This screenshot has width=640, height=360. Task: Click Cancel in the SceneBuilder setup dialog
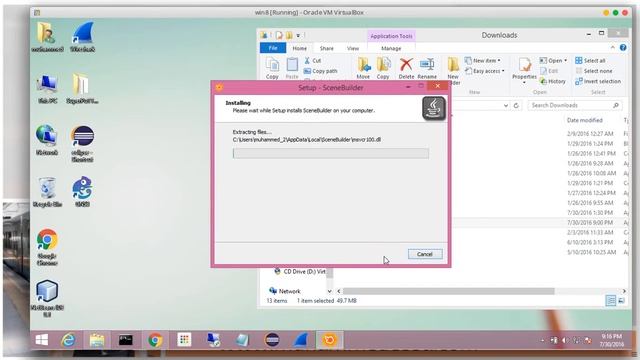[425, 254]
